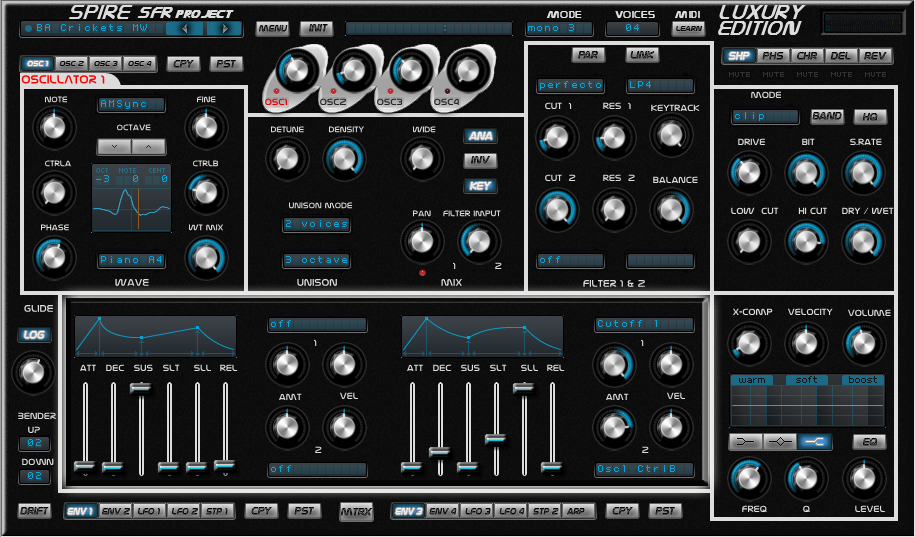Viewport: 915px width, 537px height.
Task: Click the oscillator waveform display
Action: pos(132,198)
